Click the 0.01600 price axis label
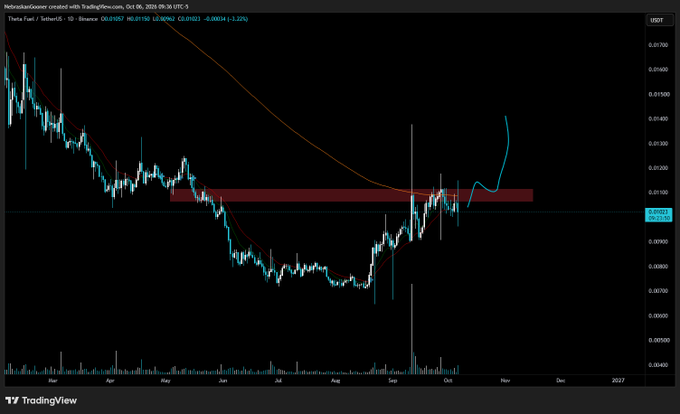The height and width of the screenshot is (414, 680). click(658, 69)
